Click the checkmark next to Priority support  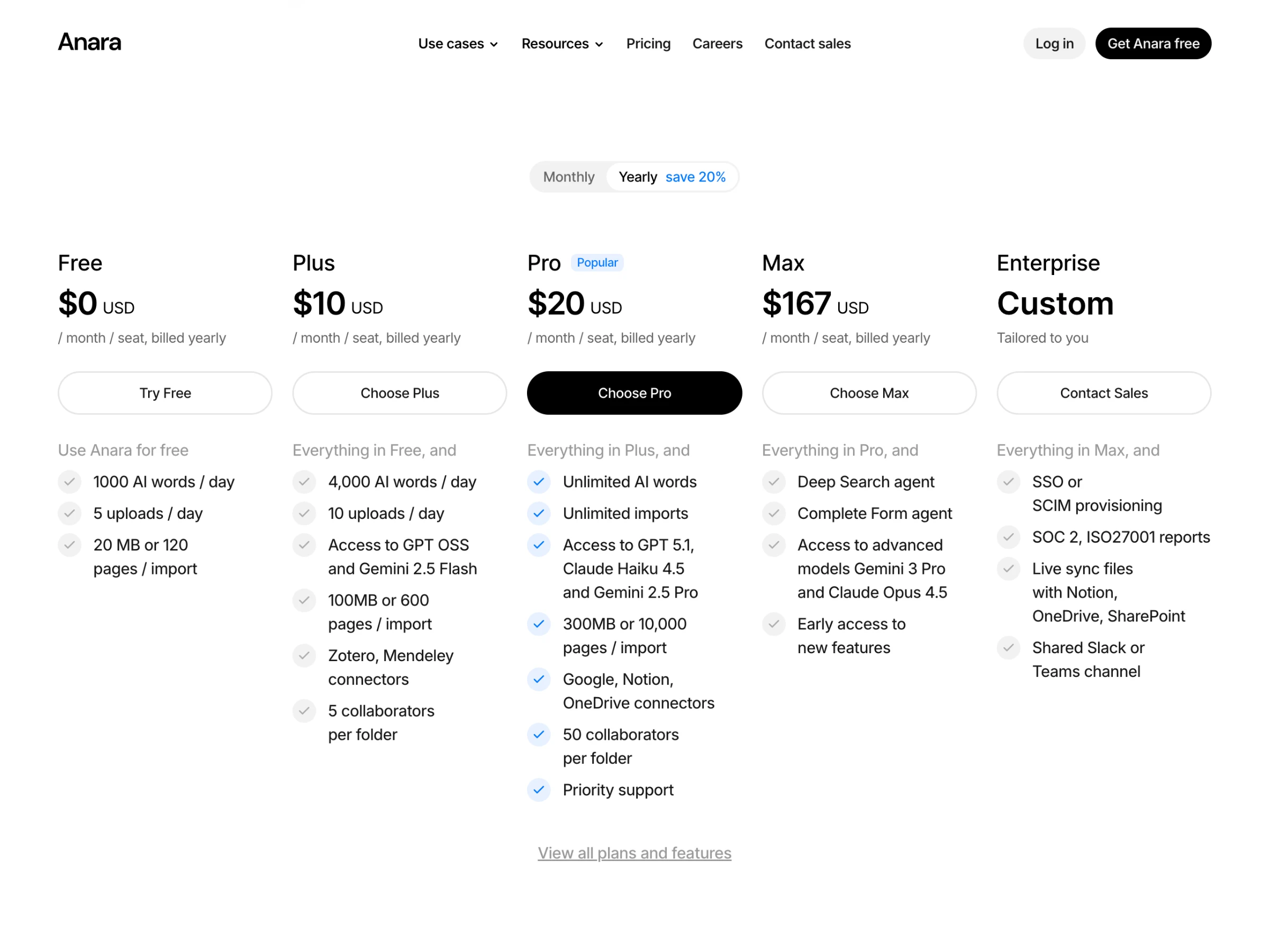(x=539, y=790)
